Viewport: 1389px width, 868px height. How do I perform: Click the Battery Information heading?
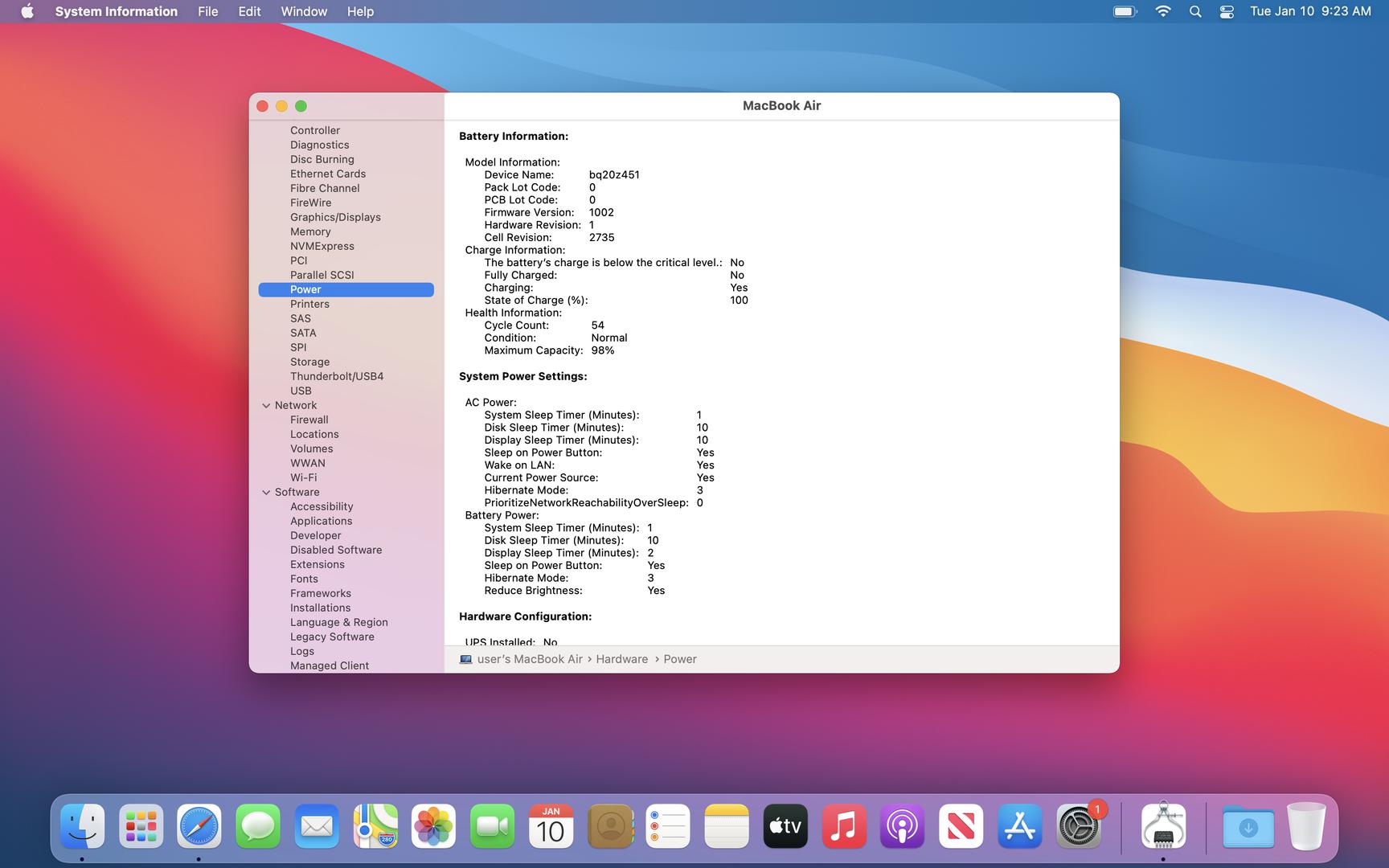click(514, 137)
